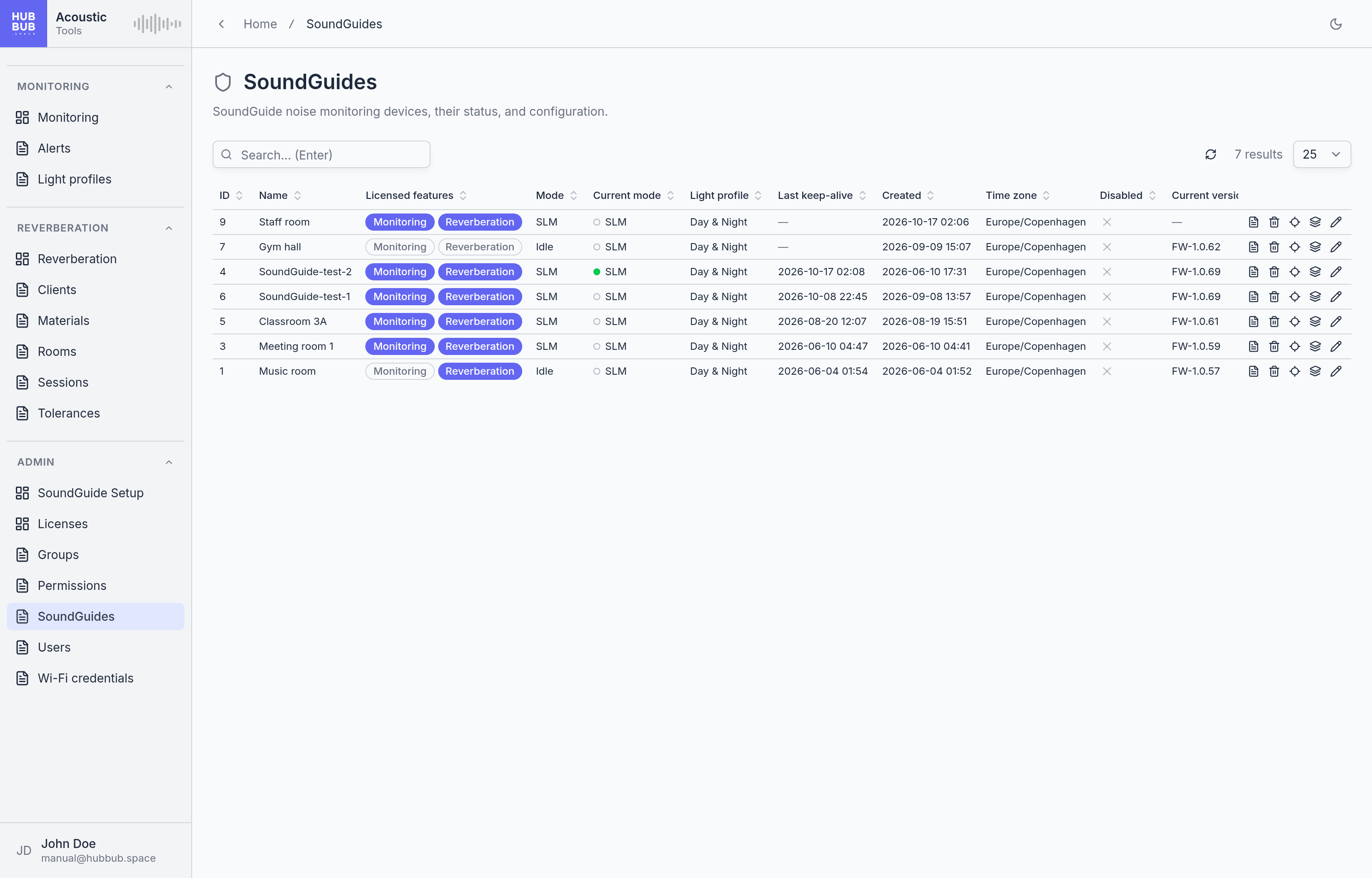Refresh the SoundGuides table
The image size is (1372, 878).
pos(1211,154)
